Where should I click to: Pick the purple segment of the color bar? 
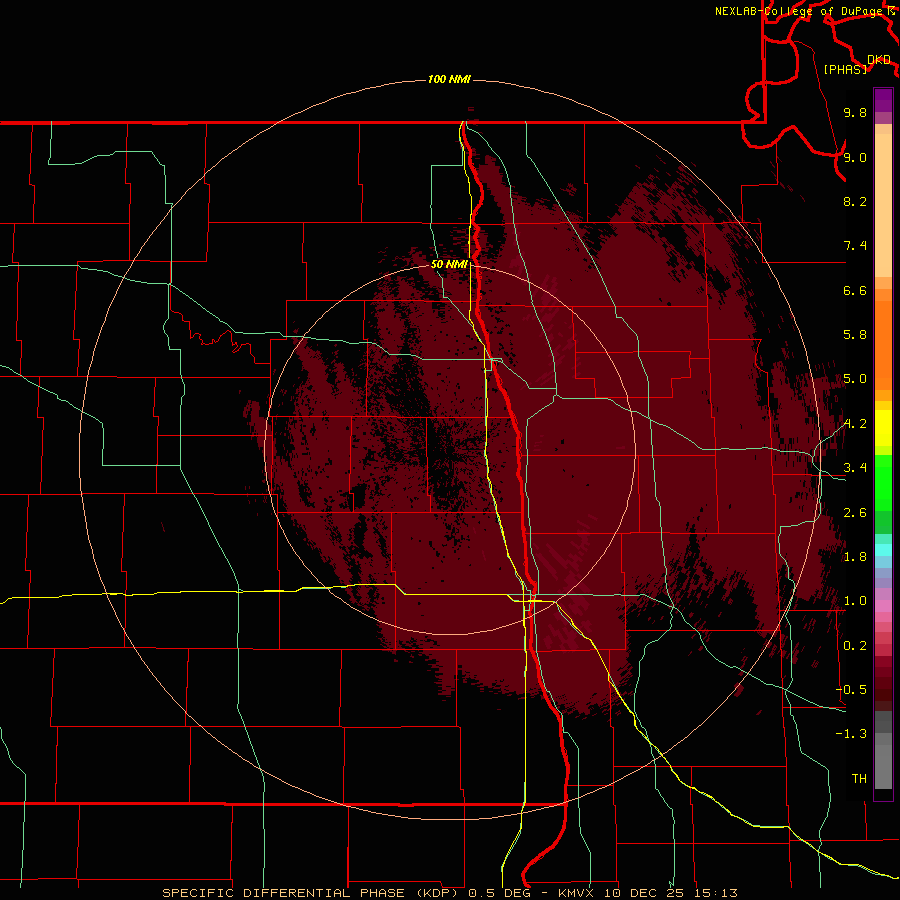[x=883, y=100]
